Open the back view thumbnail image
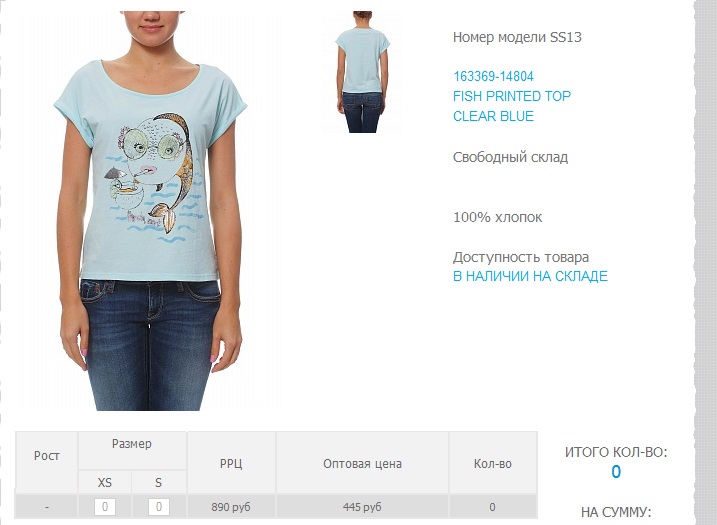Viewport: 717px width, 525px height. coord(363,72)
